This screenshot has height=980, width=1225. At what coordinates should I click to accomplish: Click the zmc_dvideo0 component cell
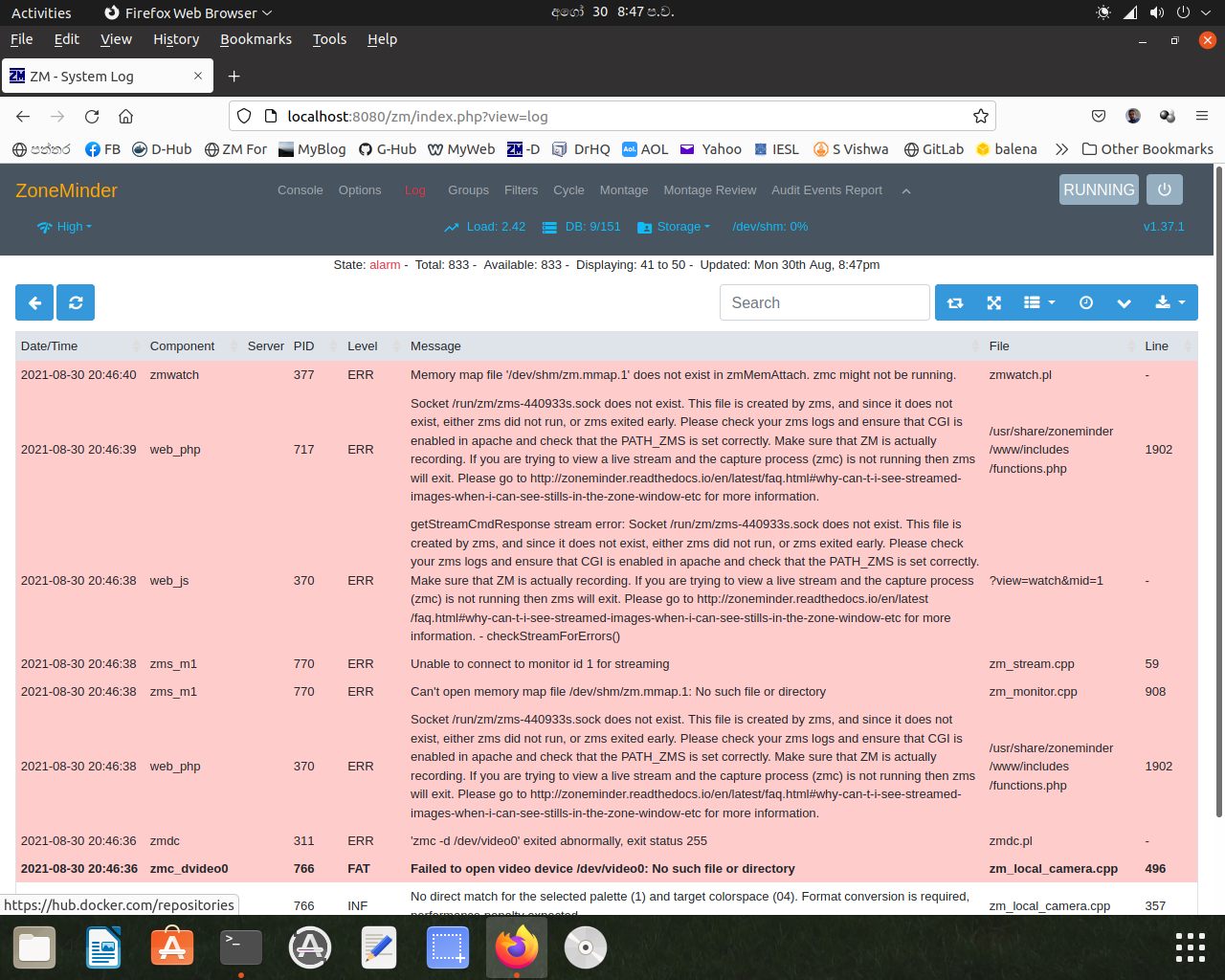point(189,869)
